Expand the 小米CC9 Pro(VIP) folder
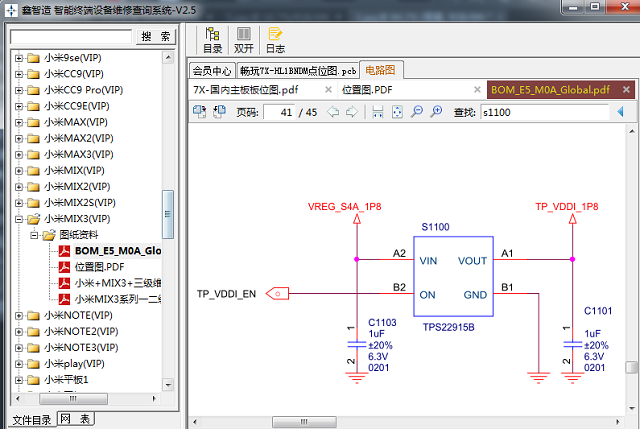The image size is (640, 429). pos(19,90)
